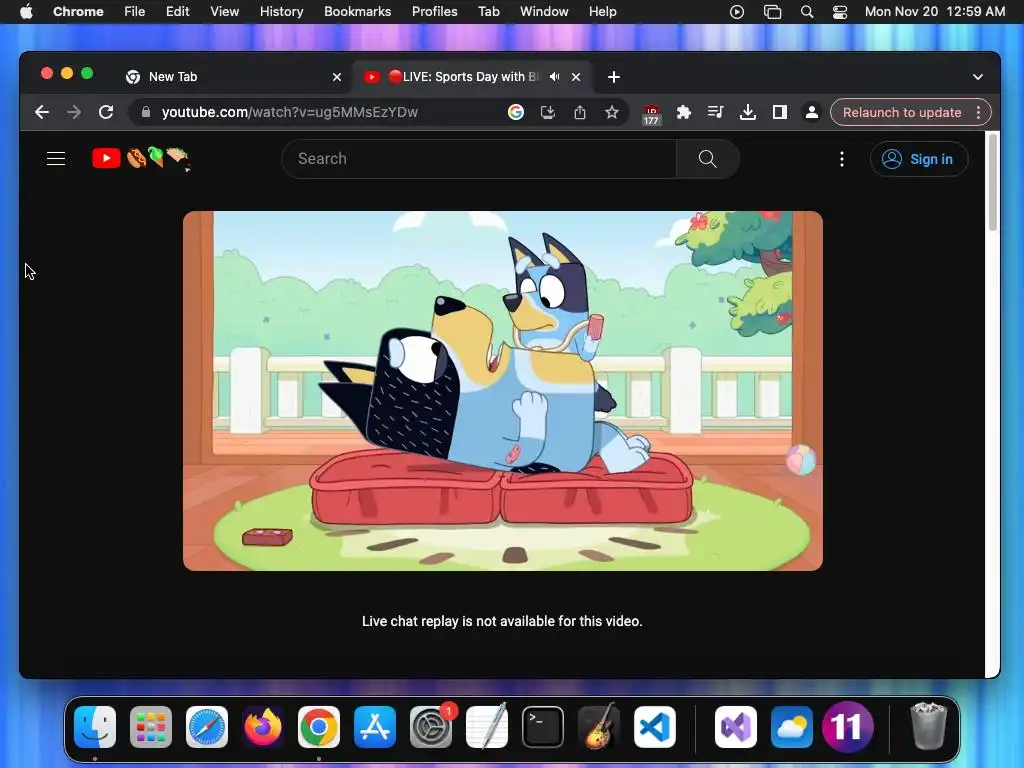Viewport: 1024px width, 768px height.
Task: Open the Chrome menu in menu bar
Action: coord(78,11)
